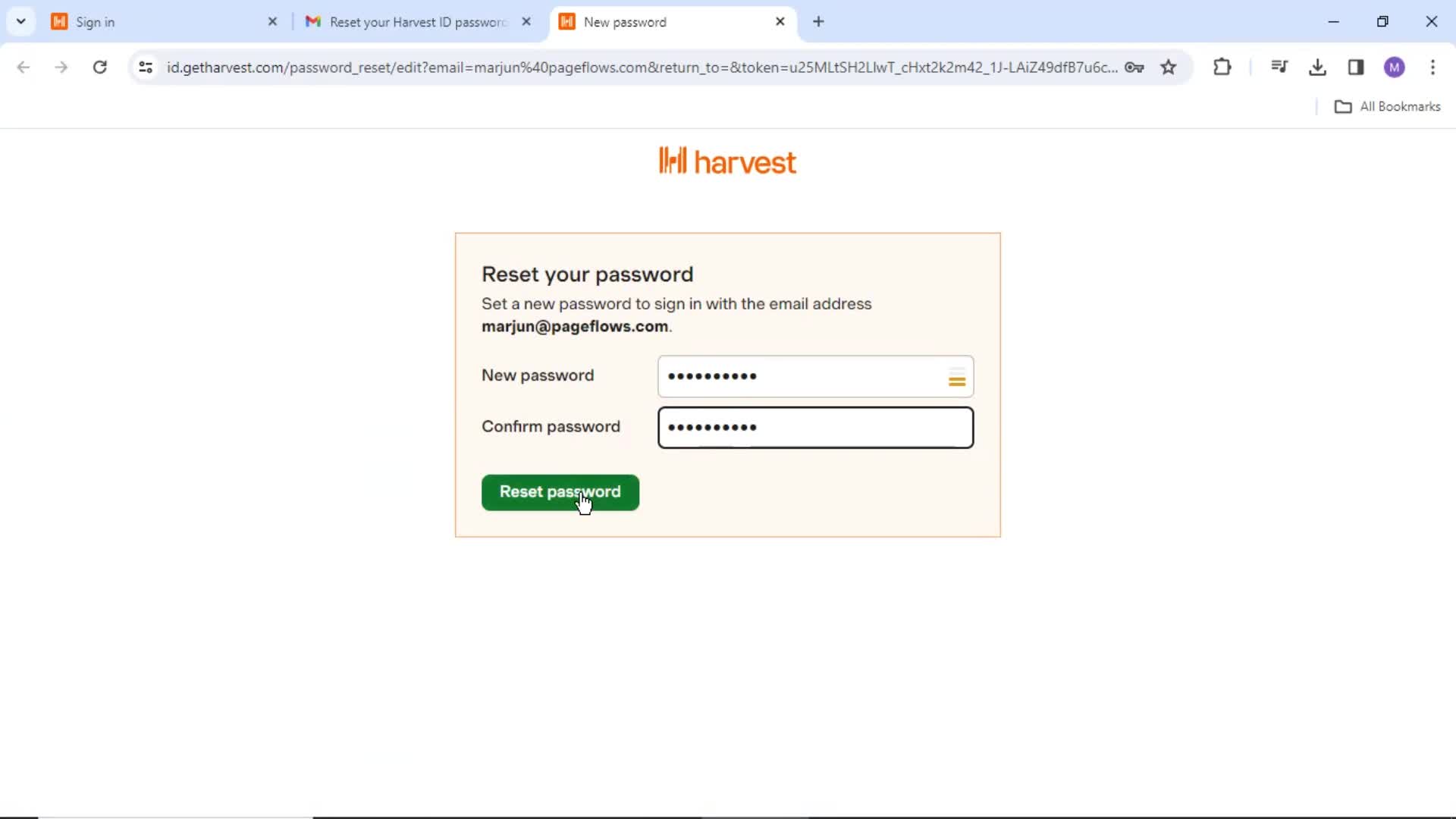Screen dimensions: 1456x819
Task: Click the marjun@pageflows.com email link
Action: (x=575, y=326)
